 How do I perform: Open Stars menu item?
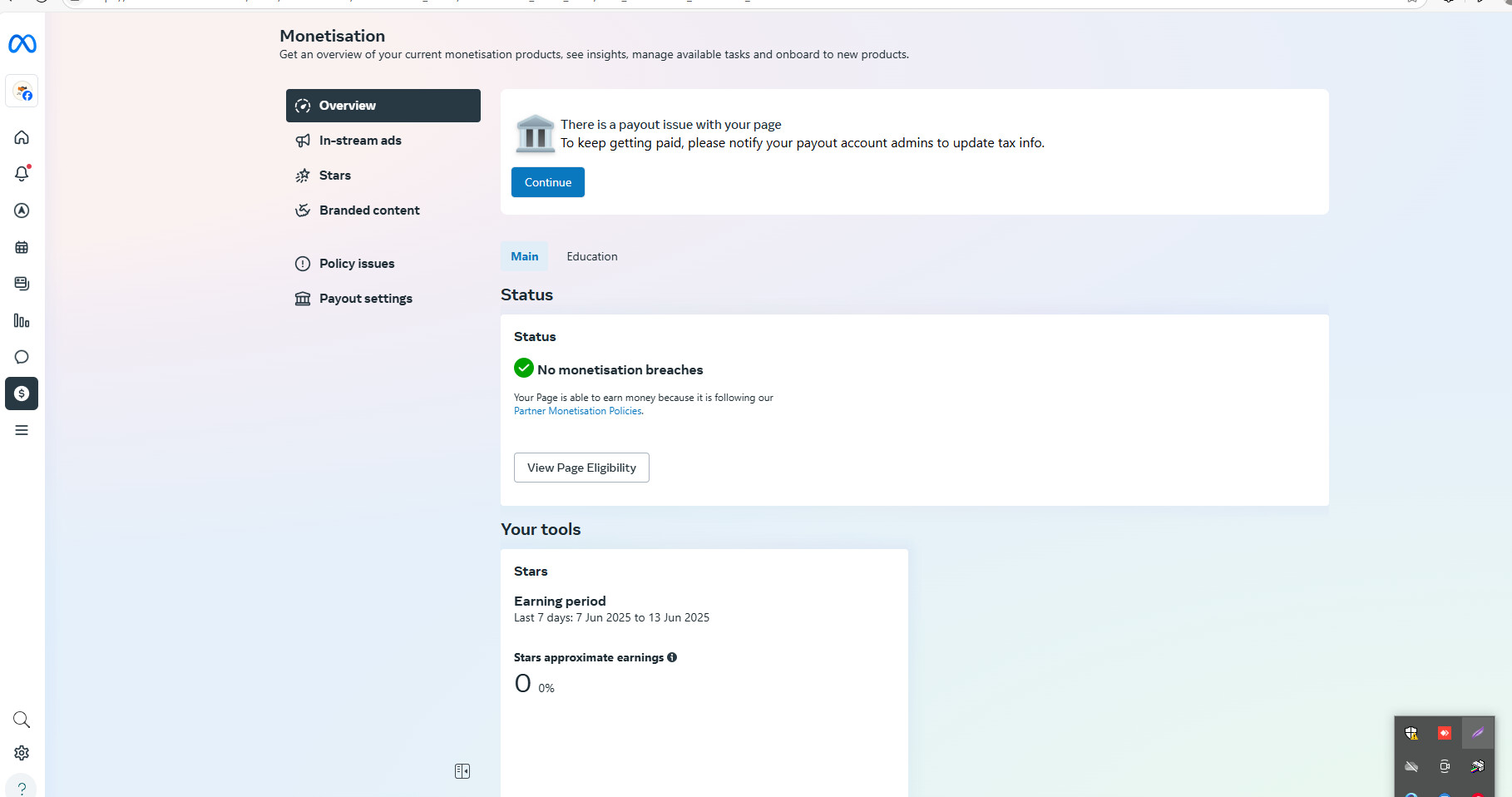tap(383, 176)
